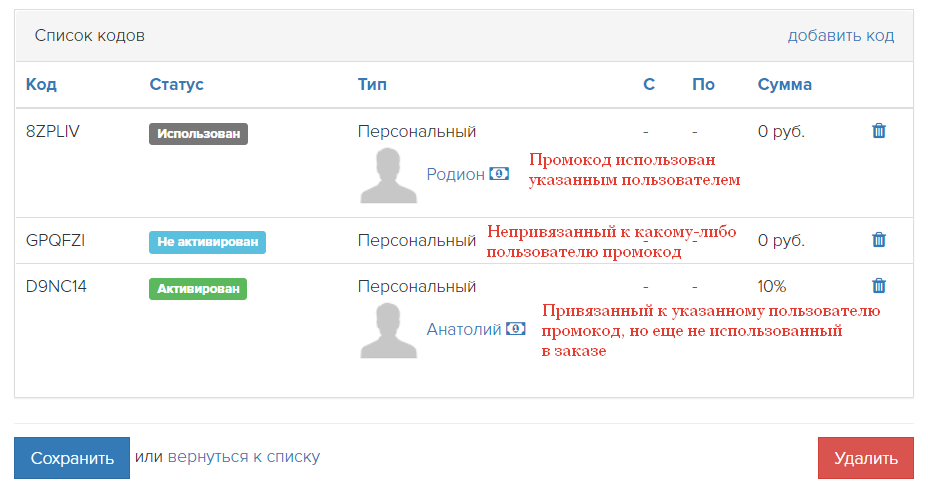Image resolution: width=928 pixels, height=488 pixels.
Task: Delete promo code GPQFZI with trash icon
Action: pos(879,240)
